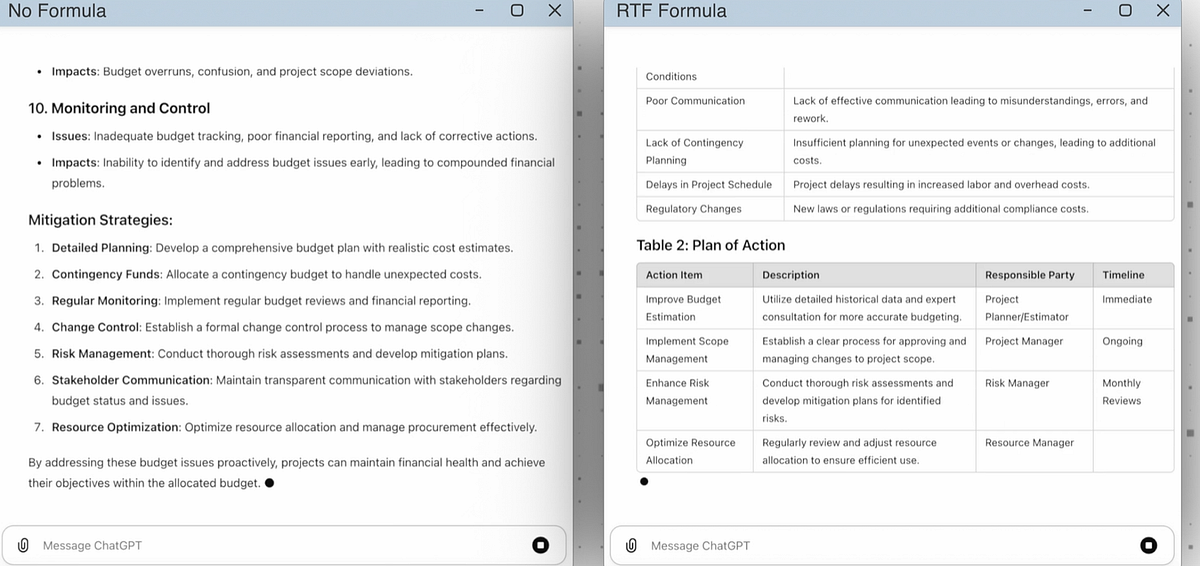Click the 'Project delays resulting in increased' cell
The height and width of the screenshot is (566, 1200).
[x=979, y=184]
